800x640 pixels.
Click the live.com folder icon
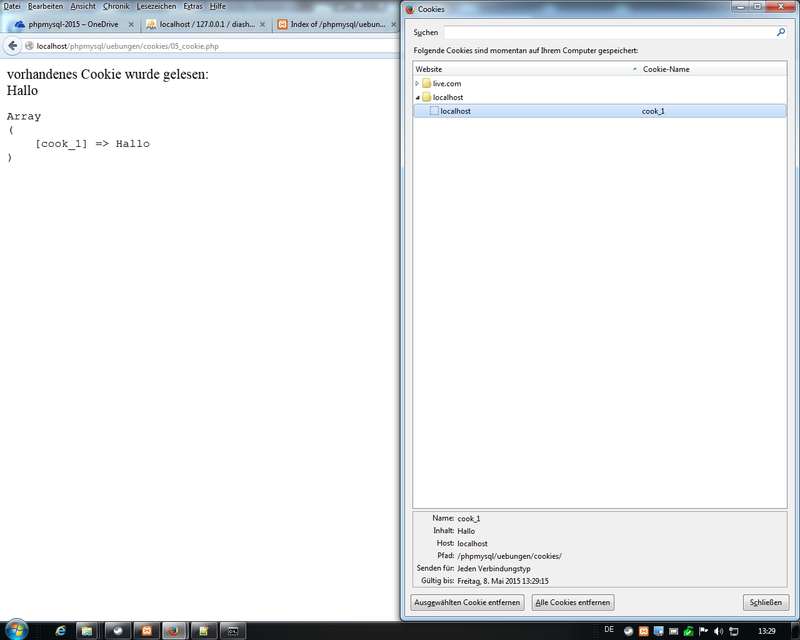pyautogui.click(x=427, y=83)
